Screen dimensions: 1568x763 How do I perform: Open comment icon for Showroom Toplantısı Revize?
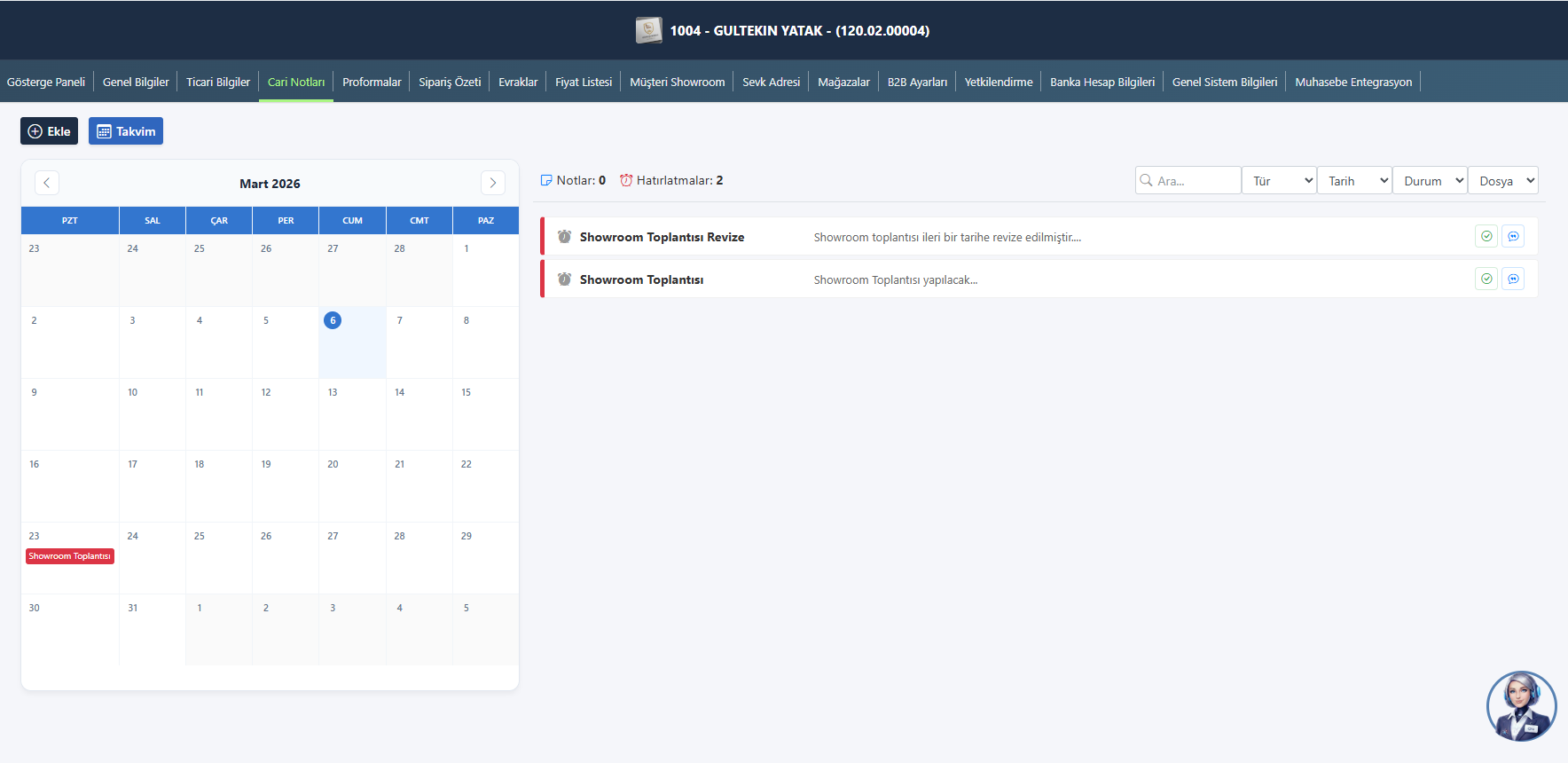1513,236
